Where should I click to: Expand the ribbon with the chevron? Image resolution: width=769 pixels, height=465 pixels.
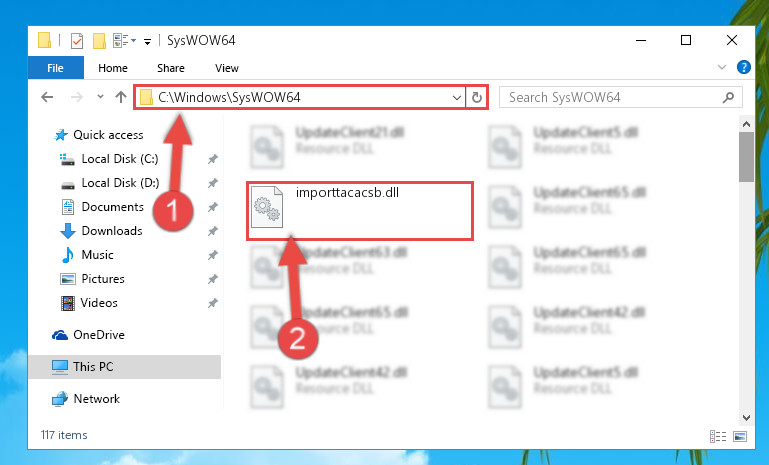(722, 67)
